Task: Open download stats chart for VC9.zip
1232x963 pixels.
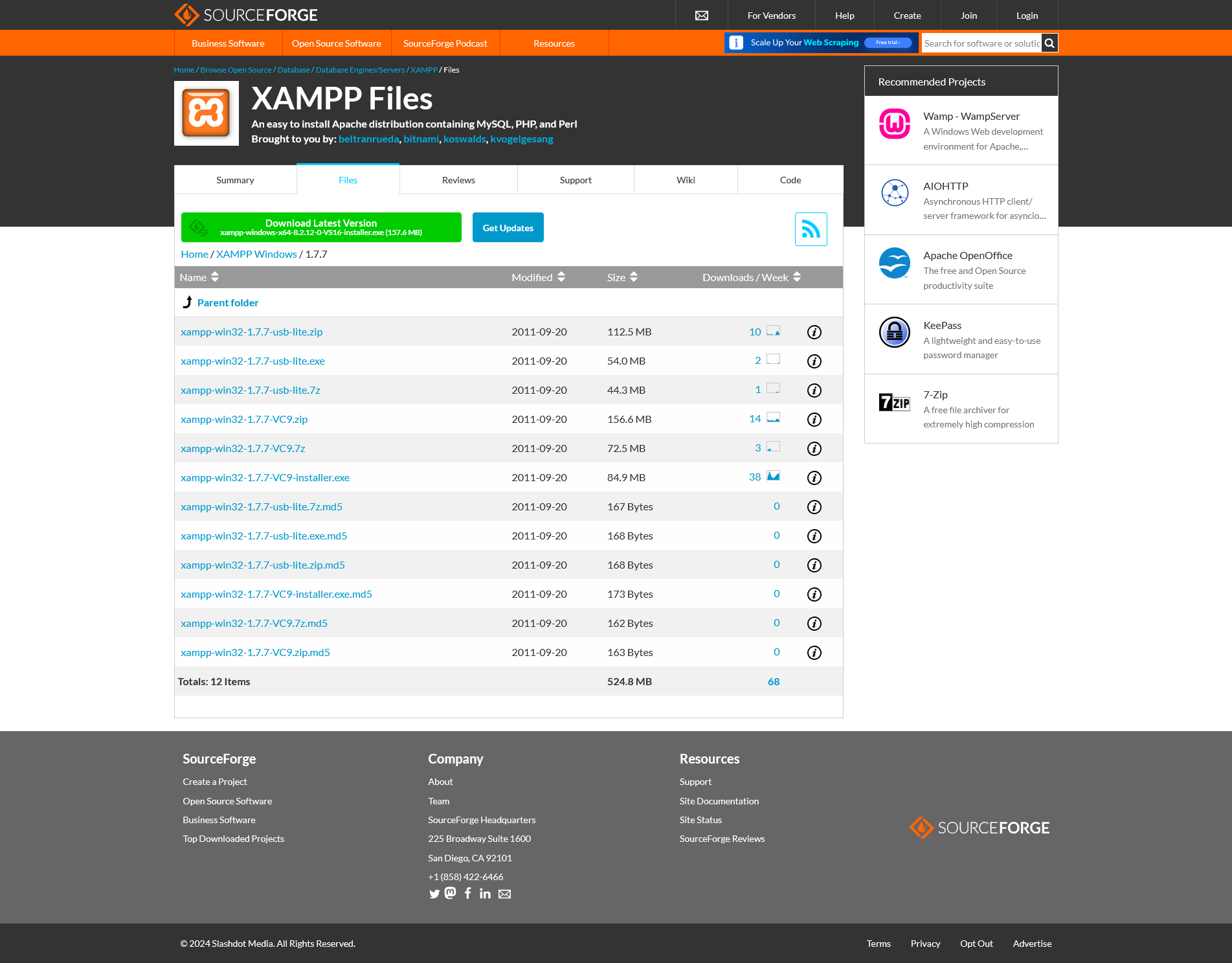Action: tap(773, 418)
